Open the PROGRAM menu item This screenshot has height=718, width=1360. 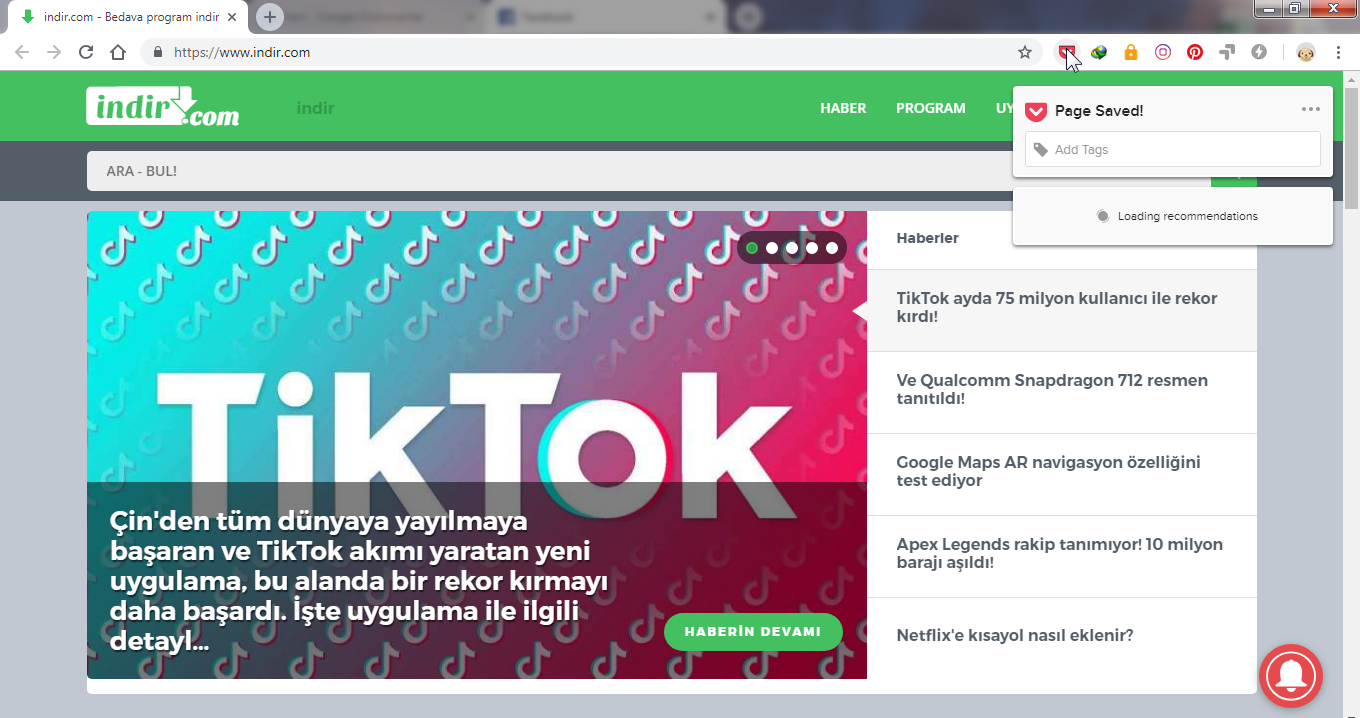pyautogui.click(x=930, y=108)
